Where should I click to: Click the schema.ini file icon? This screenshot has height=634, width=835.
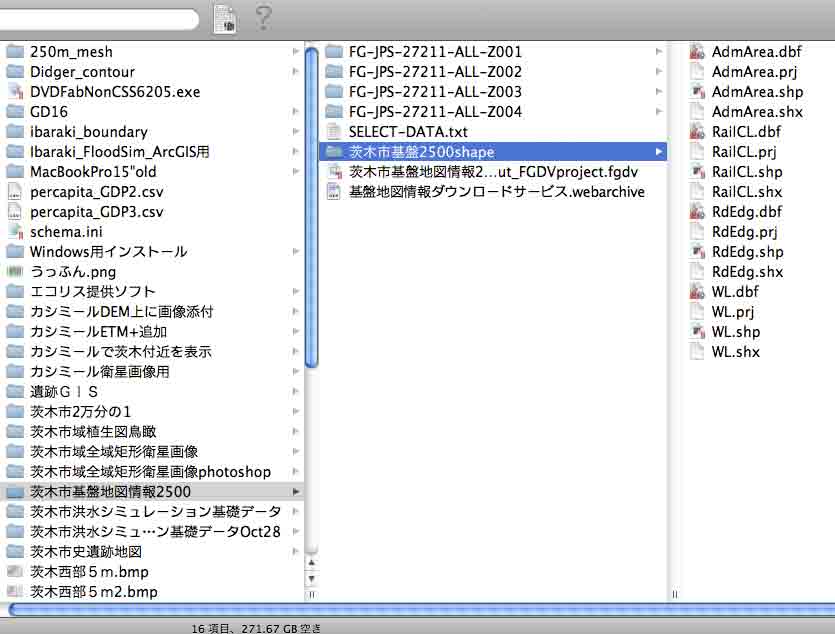(15, 232)
